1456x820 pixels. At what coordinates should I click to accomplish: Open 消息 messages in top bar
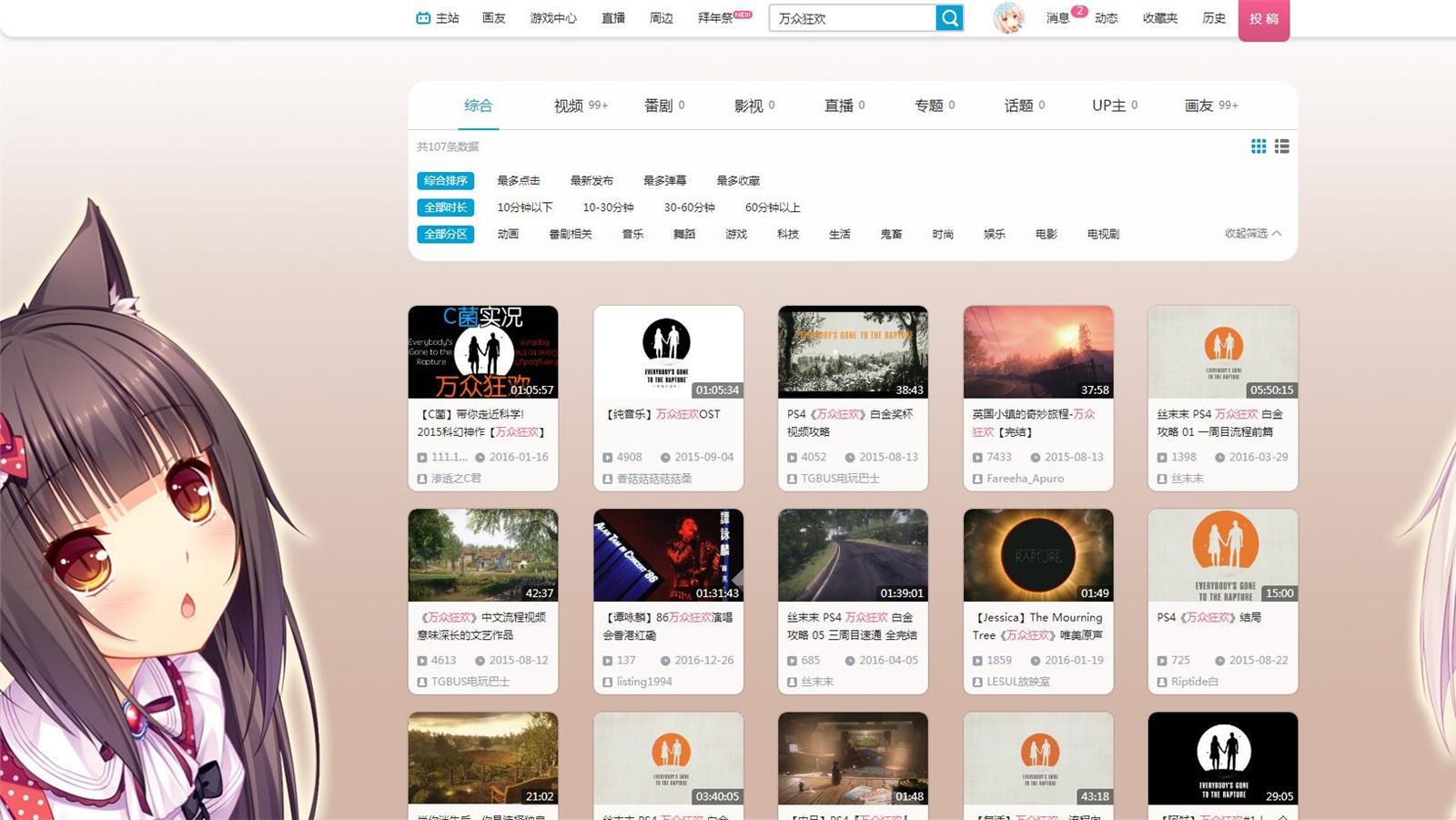1057,18
